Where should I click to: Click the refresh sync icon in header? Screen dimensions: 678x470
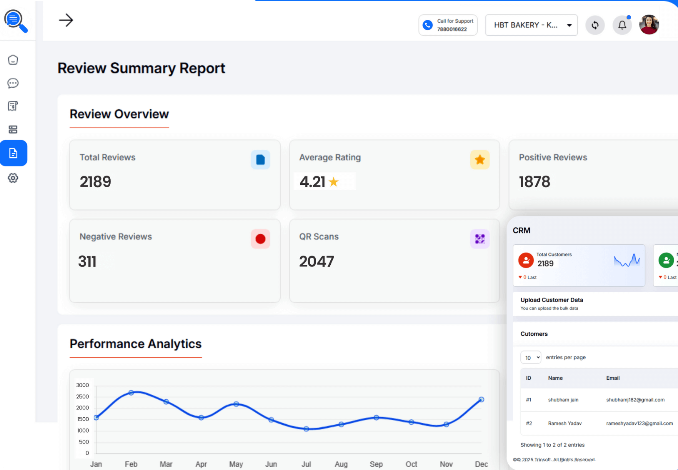595,25
